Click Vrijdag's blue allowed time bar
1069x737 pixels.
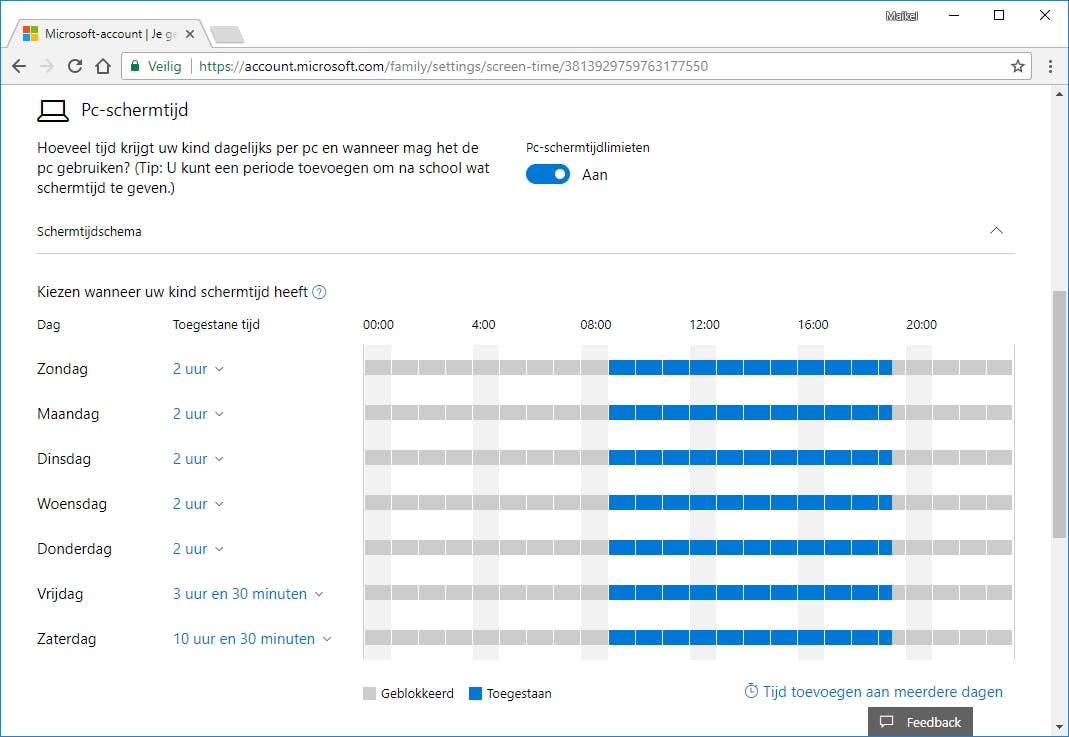pos(750,592)
